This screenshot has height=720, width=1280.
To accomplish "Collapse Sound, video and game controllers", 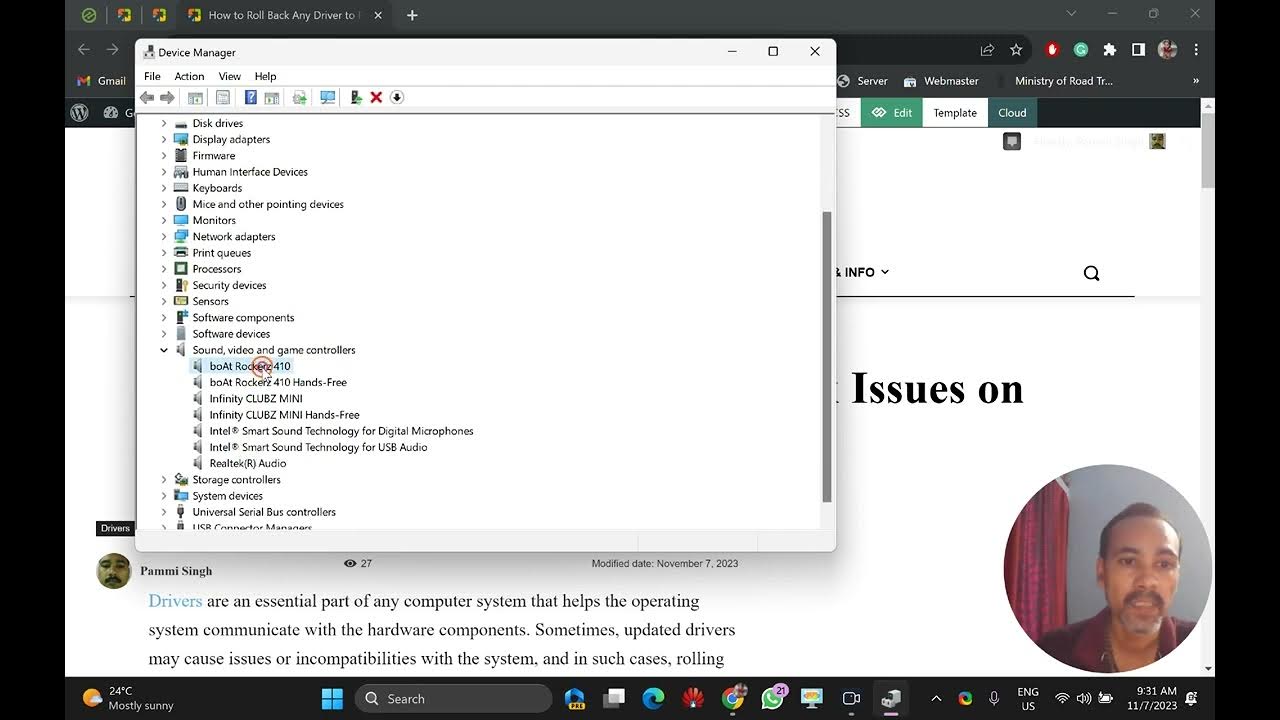I will (164, 350).
